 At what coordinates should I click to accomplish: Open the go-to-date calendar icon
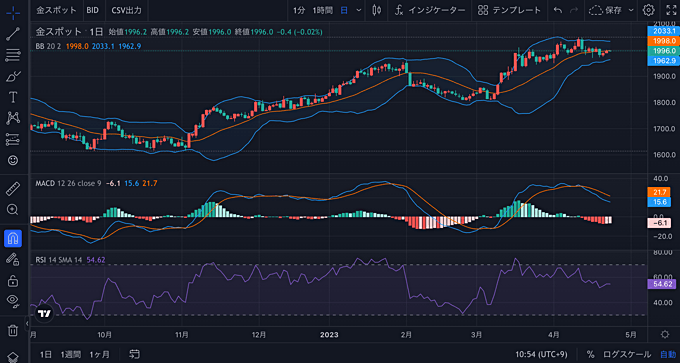[134, 354]
